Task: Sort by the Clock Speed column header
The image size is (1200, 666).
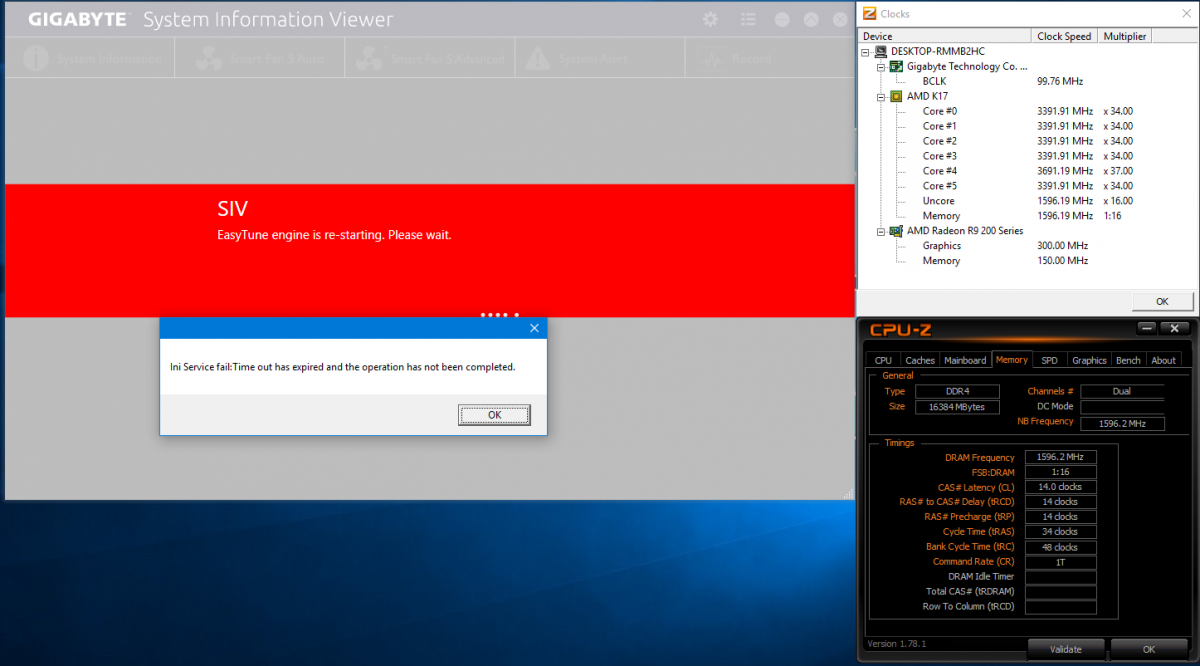Action: click(x=1065, y=36)
